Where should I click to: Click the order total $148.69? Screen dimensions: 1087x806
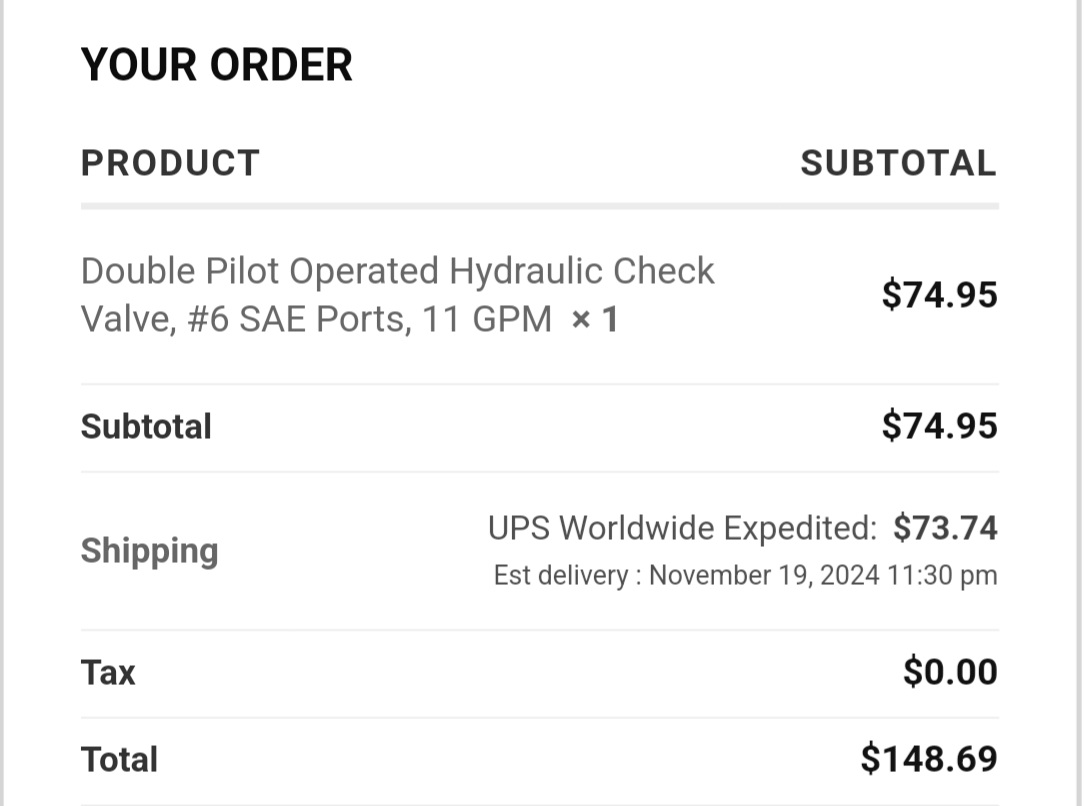point(929,759)
